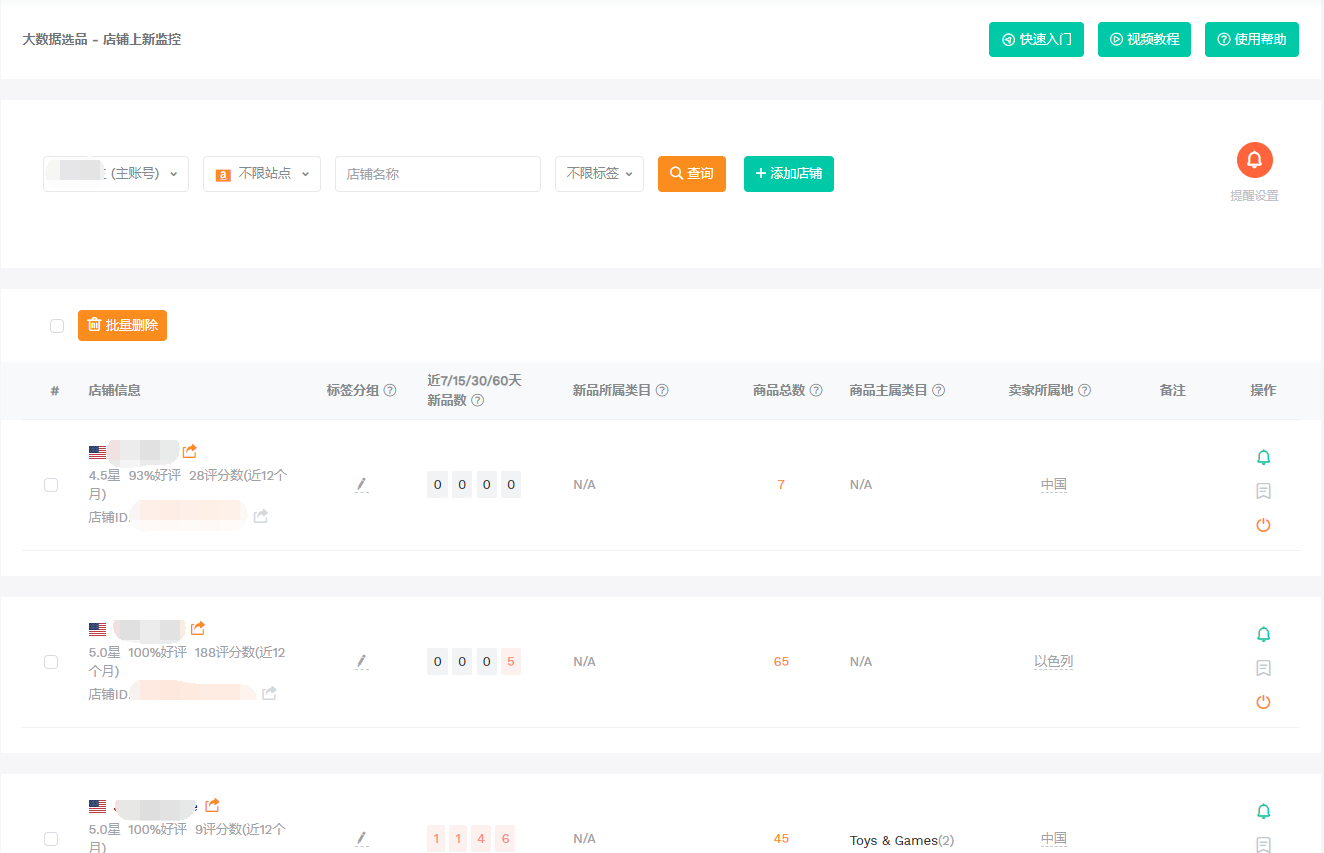Click help icon next to 新品所属类目 header
Image resolution: width=1324 pixels, height=853 pixels.
pos(662,391)
